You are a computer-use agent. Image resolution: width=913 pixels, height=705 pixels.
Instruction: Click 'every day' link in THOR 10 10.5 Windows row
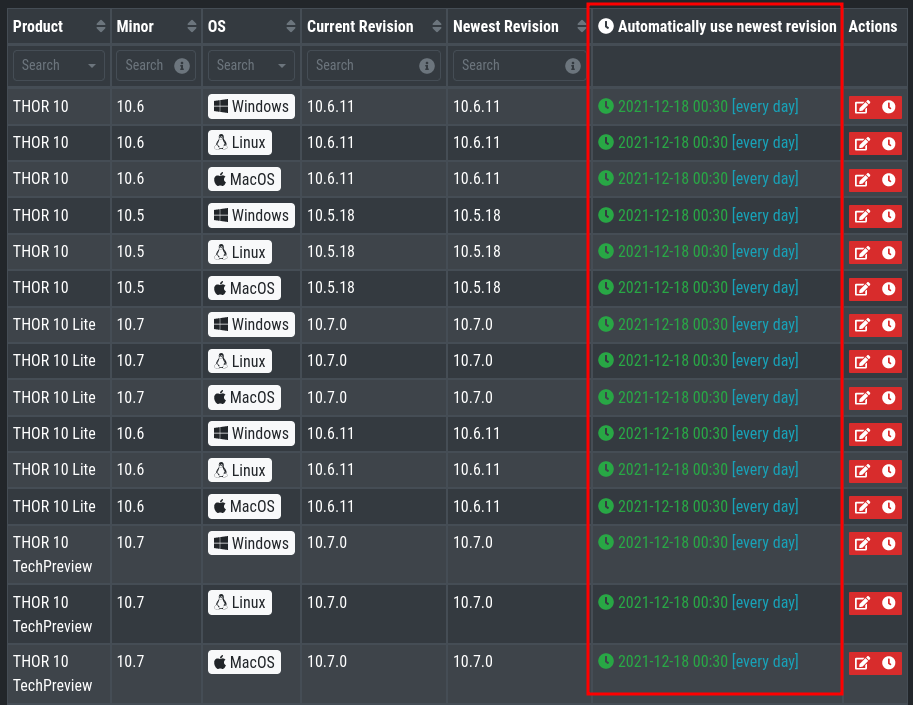pyautogui.click(x=765, y=215)
